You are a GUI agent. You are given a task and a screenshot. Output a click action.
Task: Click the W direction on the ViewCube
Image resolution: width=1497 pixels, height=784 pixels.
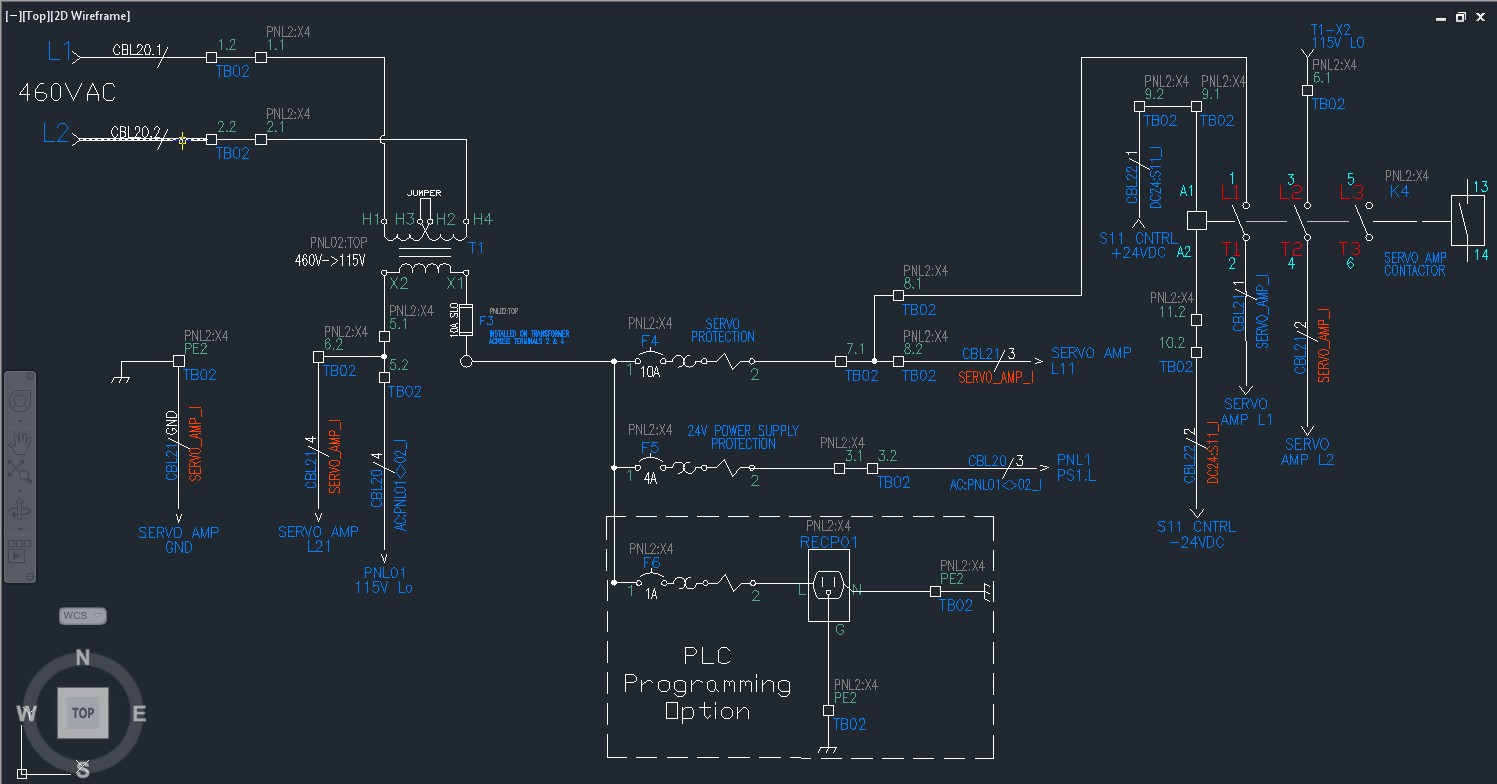pyautogui.click(x=28, y=712)
